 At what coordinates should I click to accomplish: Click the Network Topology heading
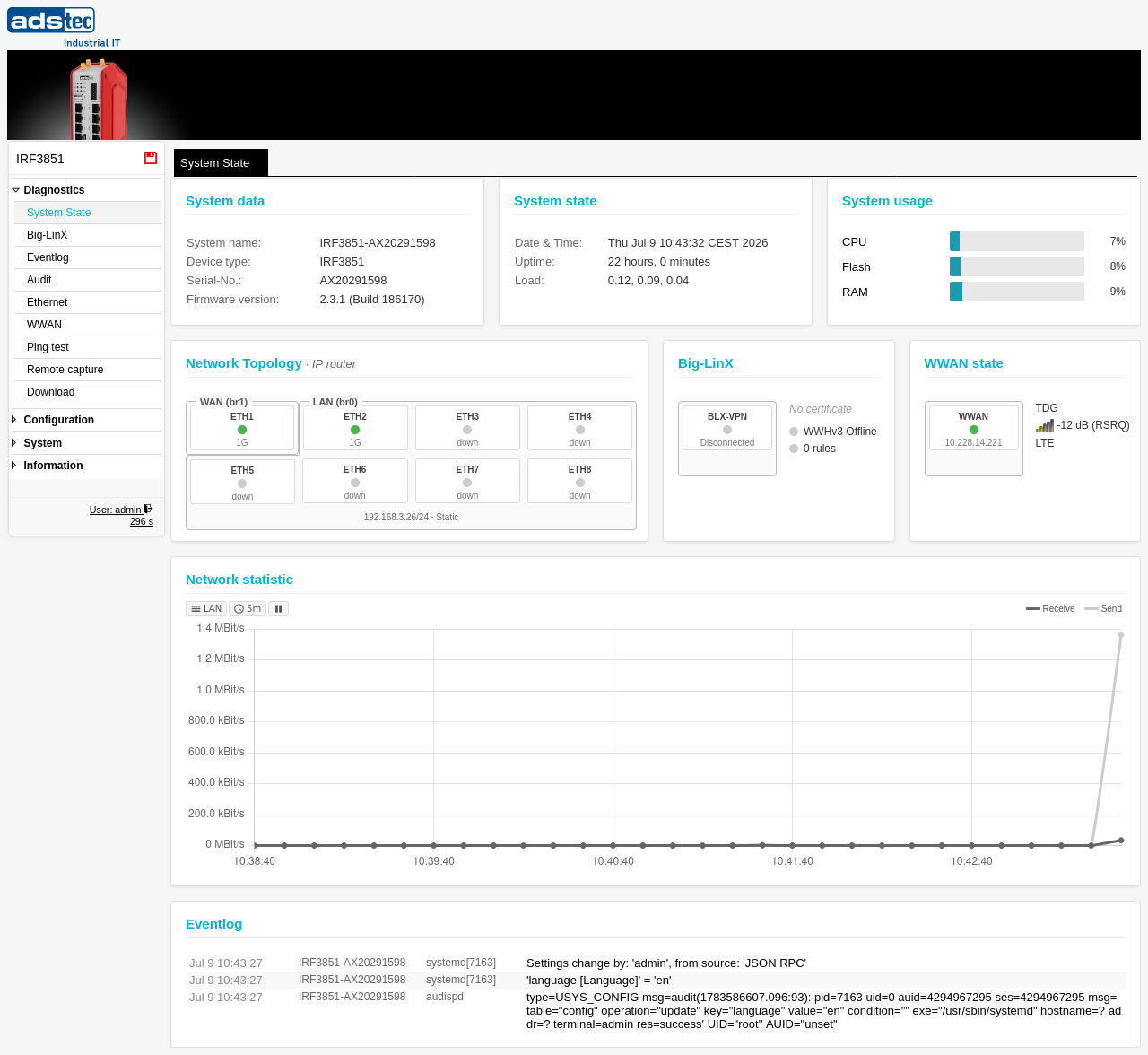tap(244, 363)
